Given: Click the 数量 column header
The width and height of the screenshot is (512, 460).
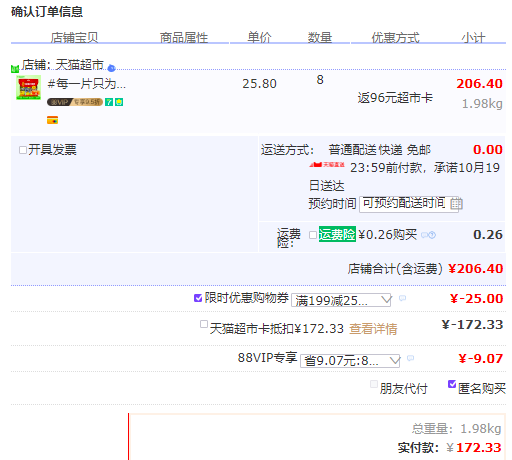Looking at the screenshot, I should tap(320, 37).
